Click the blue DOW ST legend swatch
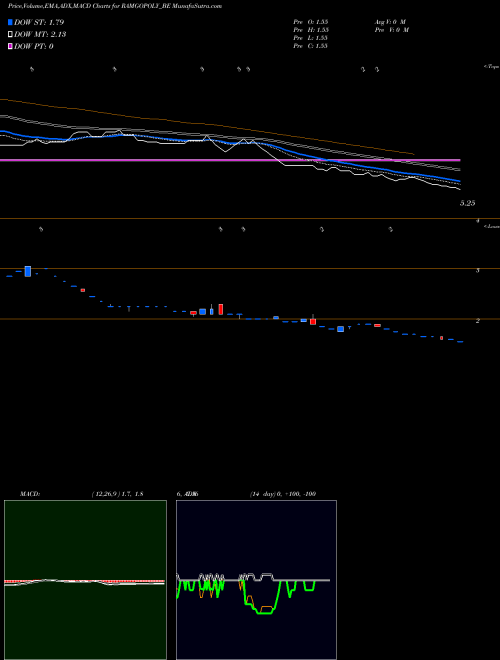Screen dimensions: 500x660 tap(10, 22)
